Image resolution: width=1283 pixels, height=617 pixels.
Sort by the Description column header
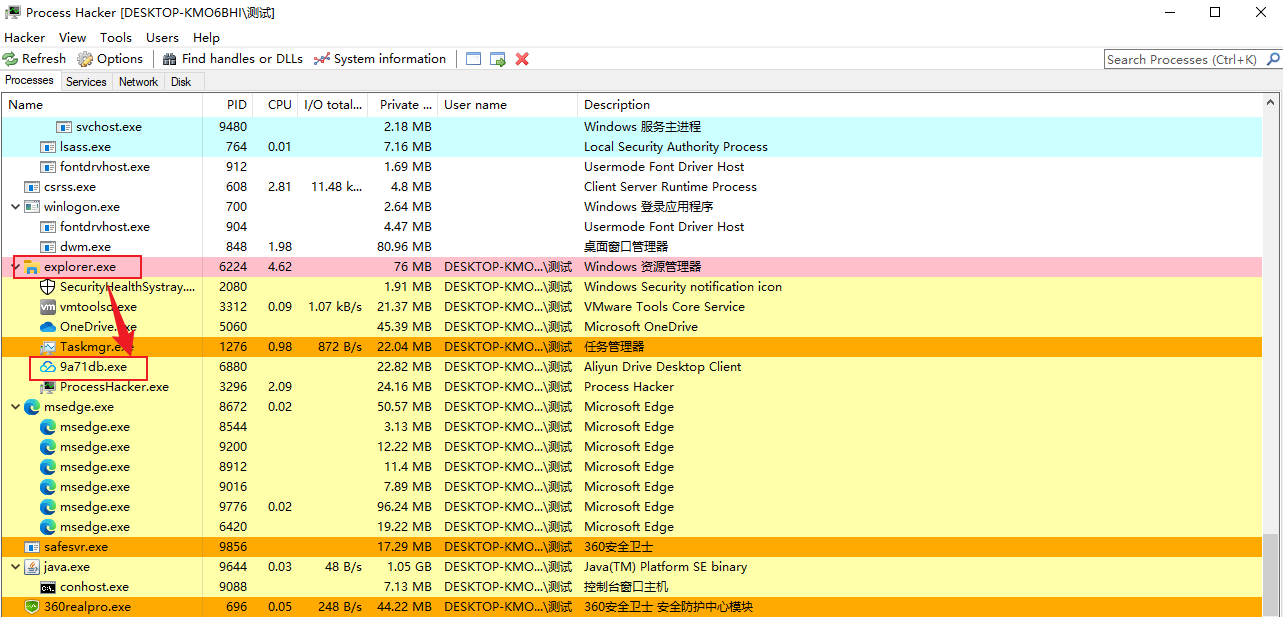click(617, 105)
